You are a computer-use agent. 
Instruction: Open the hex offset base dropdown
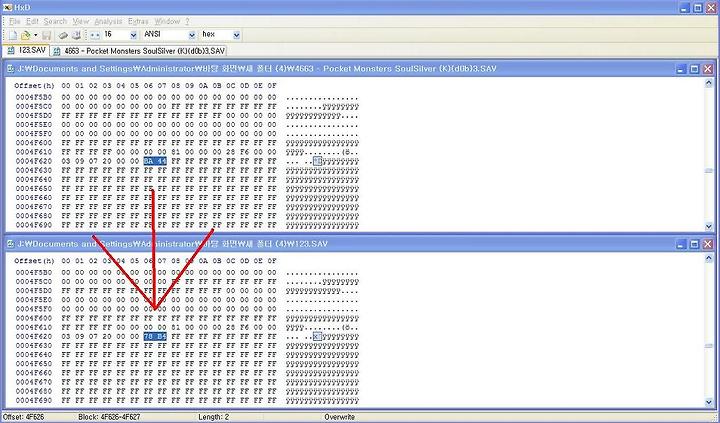pyautogui.click(x=236, y=35)
